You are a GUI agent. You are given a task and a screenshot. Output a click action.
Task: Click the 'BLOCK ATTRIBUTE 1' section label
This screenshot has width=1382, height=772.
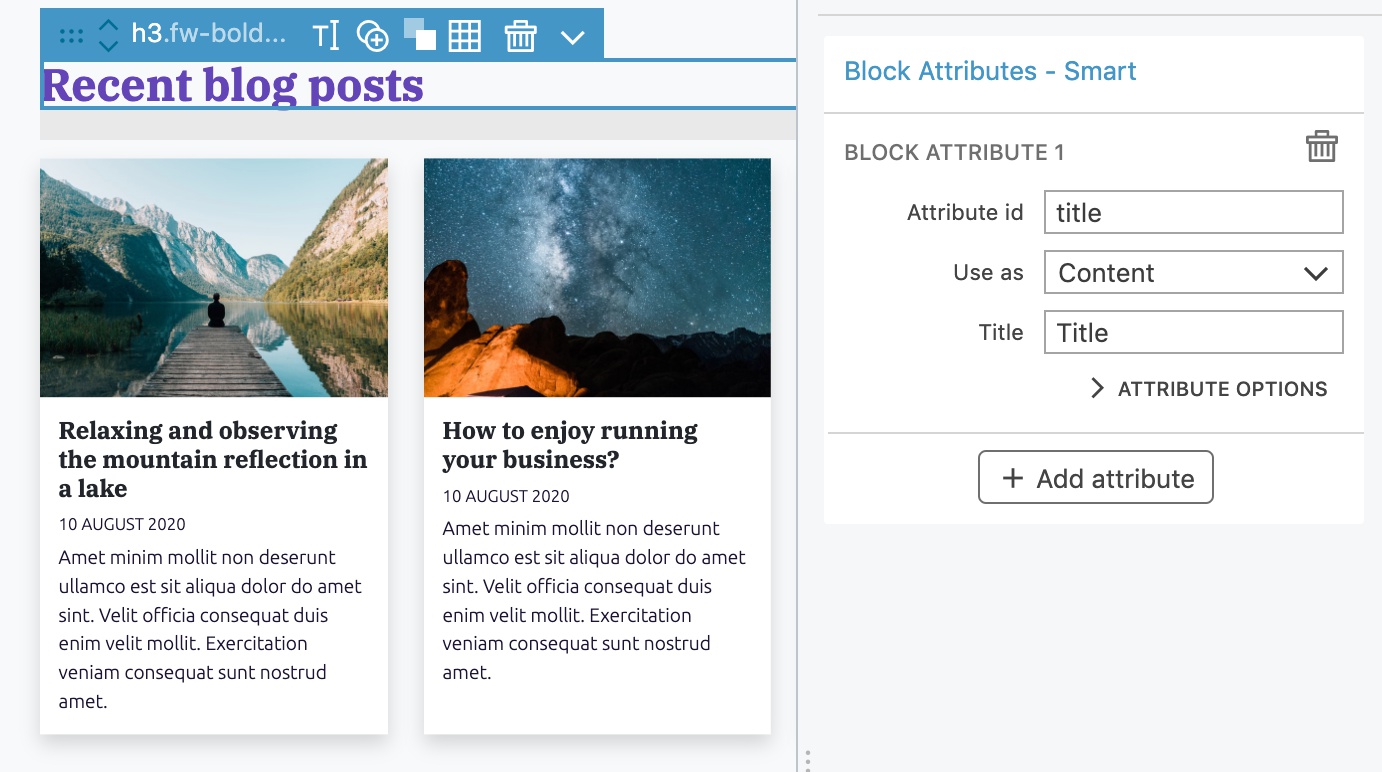pos(954,153)
